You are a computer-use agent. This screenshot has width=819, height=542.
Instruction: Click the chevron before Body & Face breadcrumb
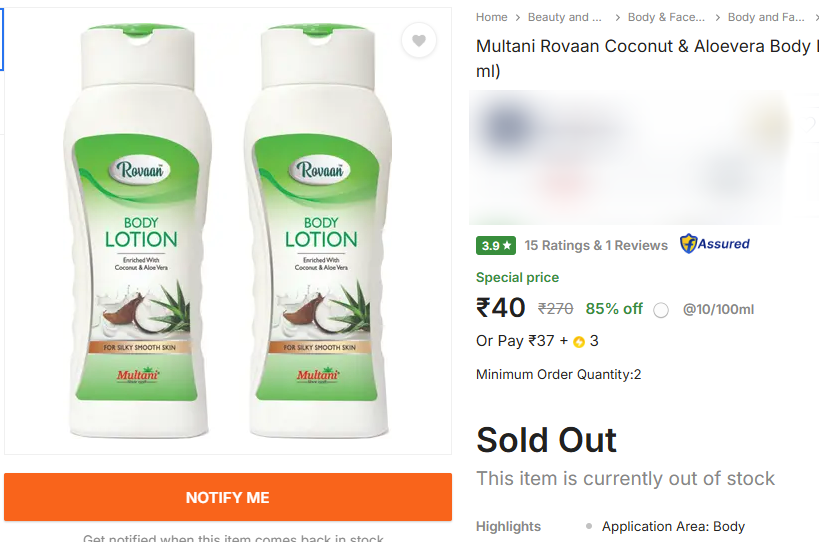[x=618, y=17]
